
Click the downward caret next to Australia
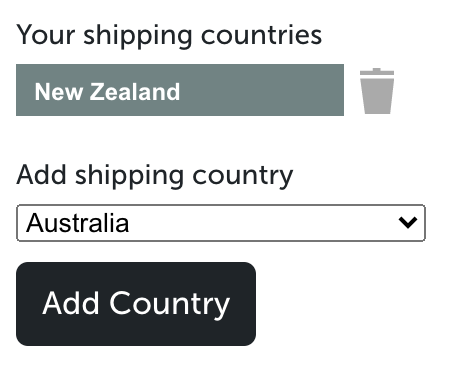coord(408,222)
